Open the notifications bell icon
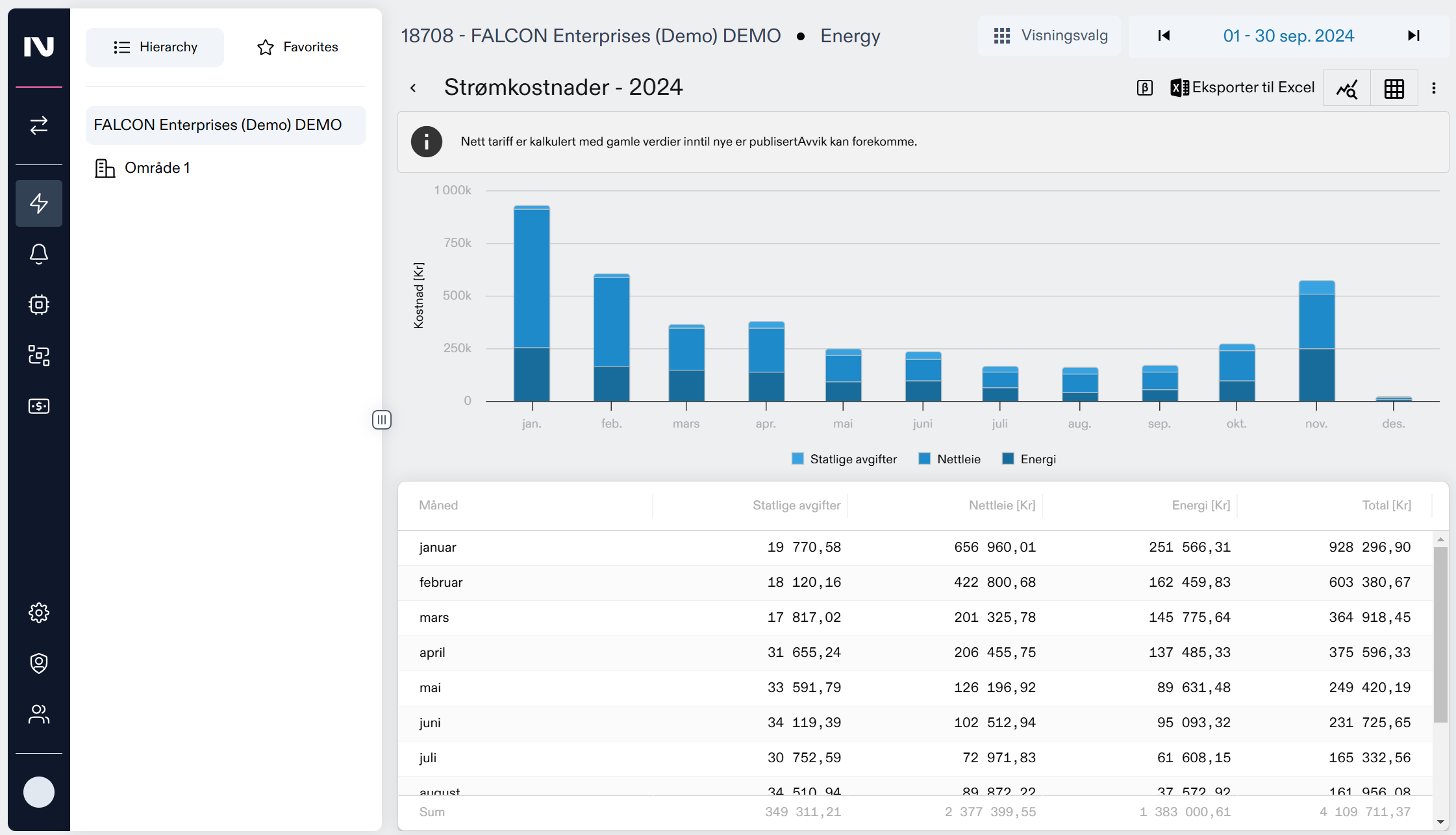This screenshot has height=835, width=1456. (39, 254)
